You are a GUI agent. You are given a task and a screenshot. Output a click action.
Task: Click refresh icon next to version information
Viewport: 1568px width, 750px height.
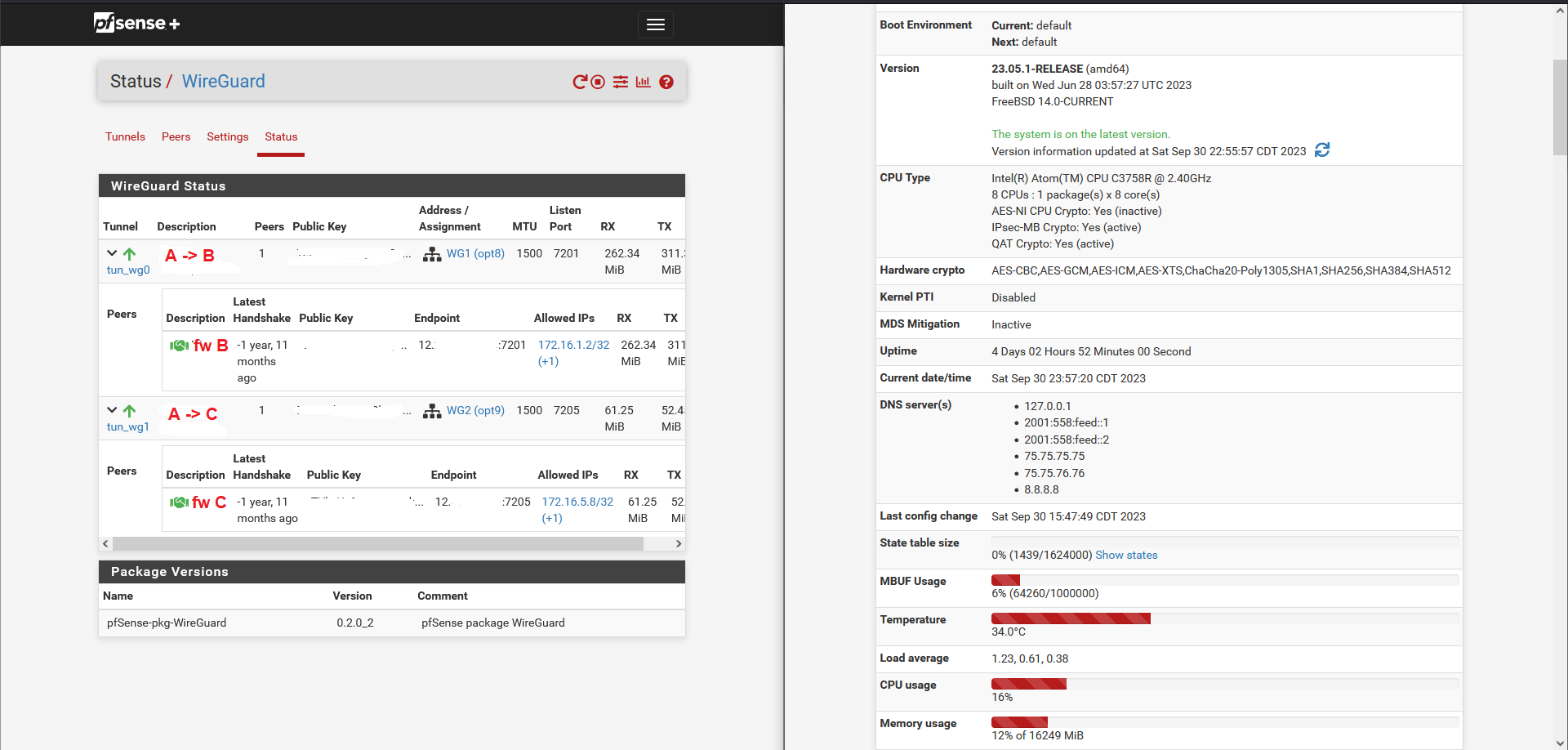(x=1322, y=150)
